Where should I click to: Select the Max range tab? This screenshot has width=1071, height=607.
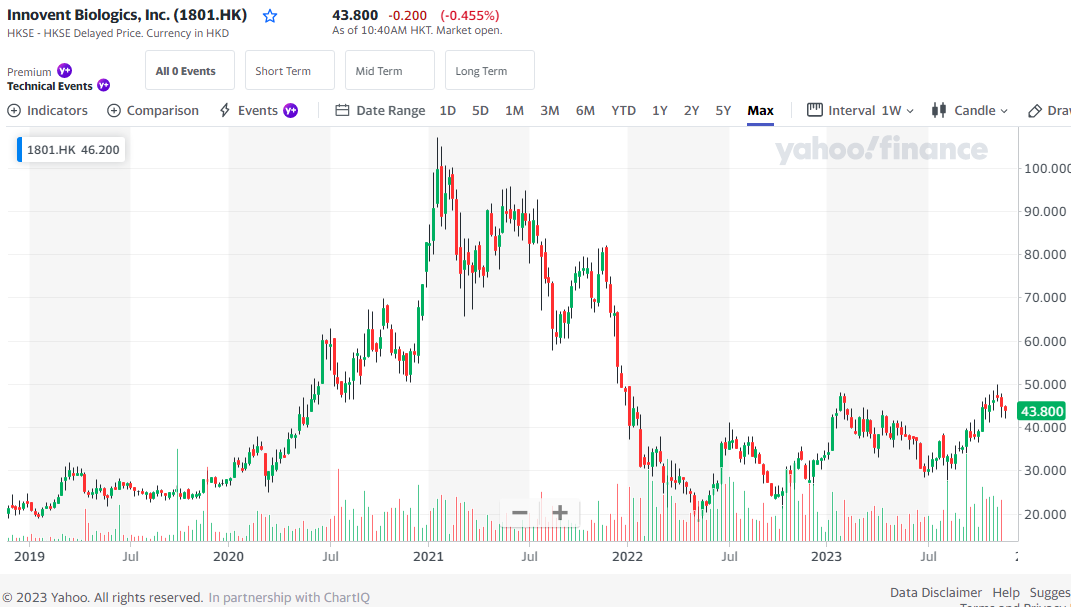[x=760, y=111]
